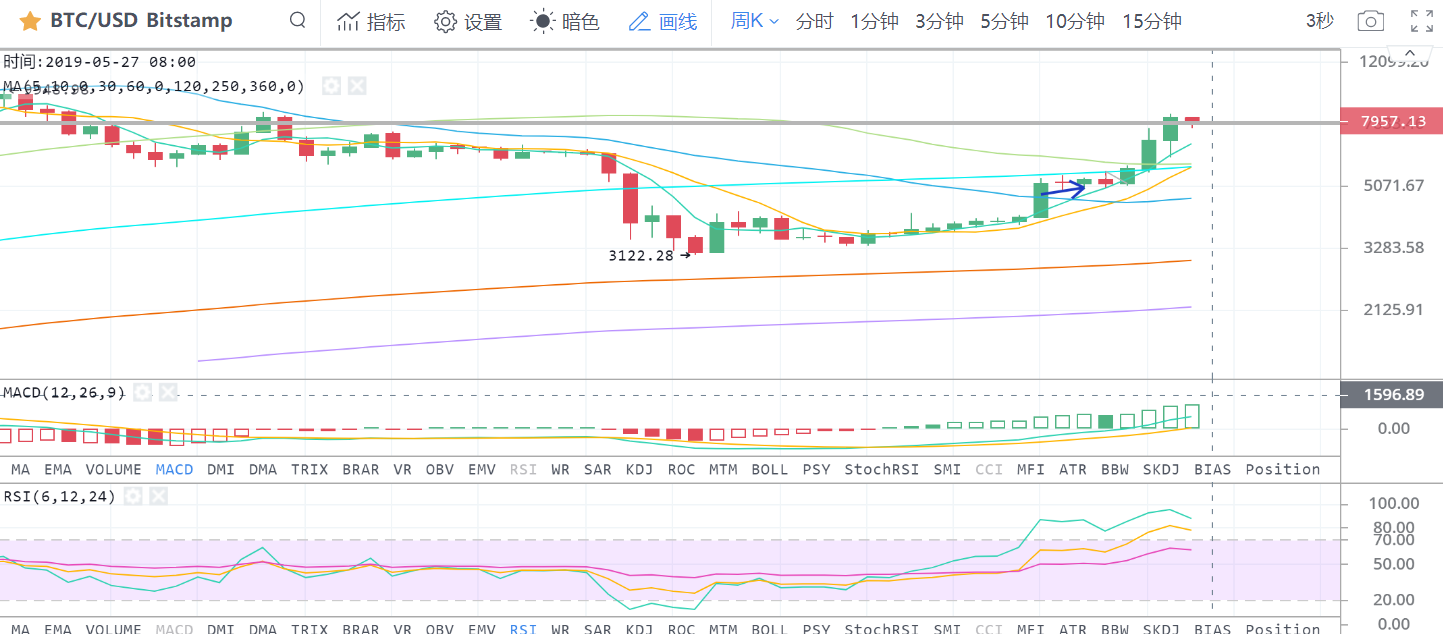
Task: Switch to the 分时 time-sharing view
Action: tap(814, 21)
